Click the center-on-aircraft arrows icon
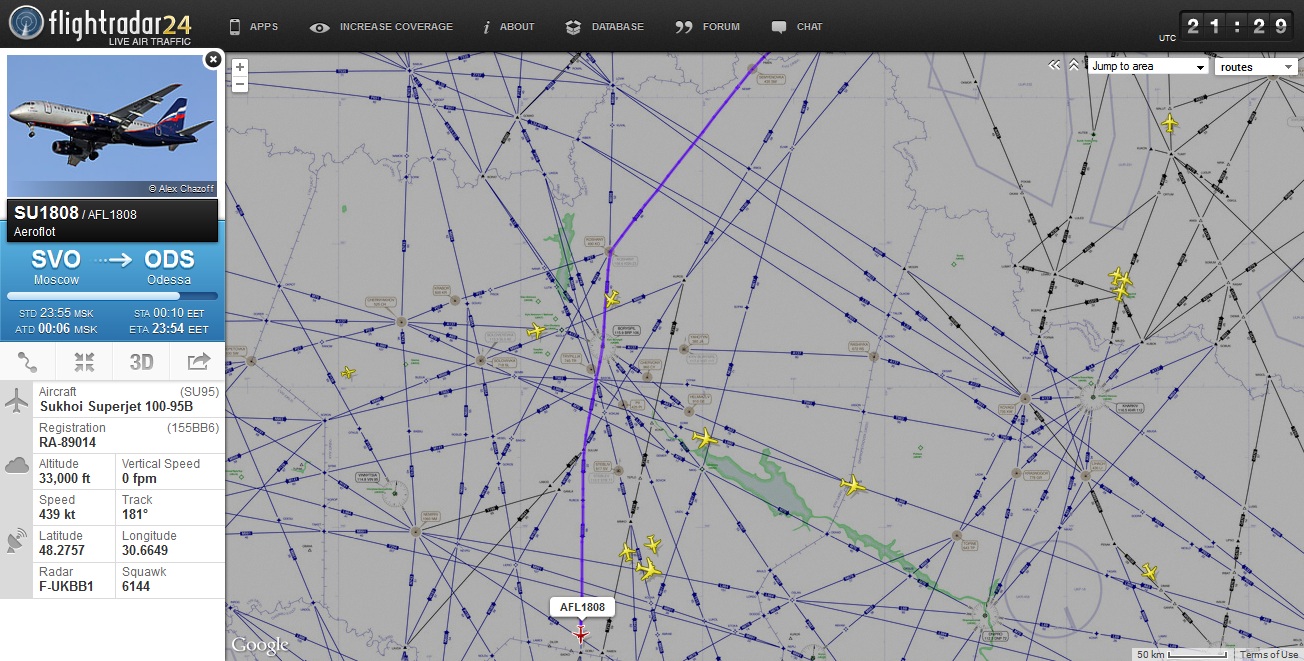 pos(84,362)
